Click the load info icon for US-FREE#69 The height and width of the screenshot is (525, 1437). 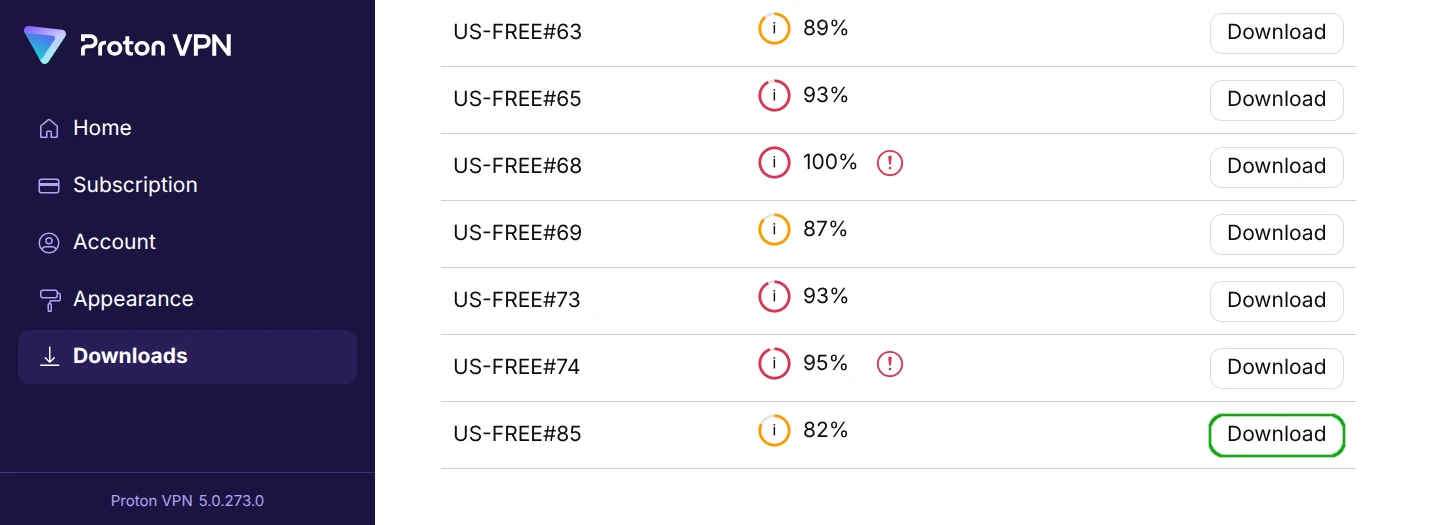[x=774, y=230]
